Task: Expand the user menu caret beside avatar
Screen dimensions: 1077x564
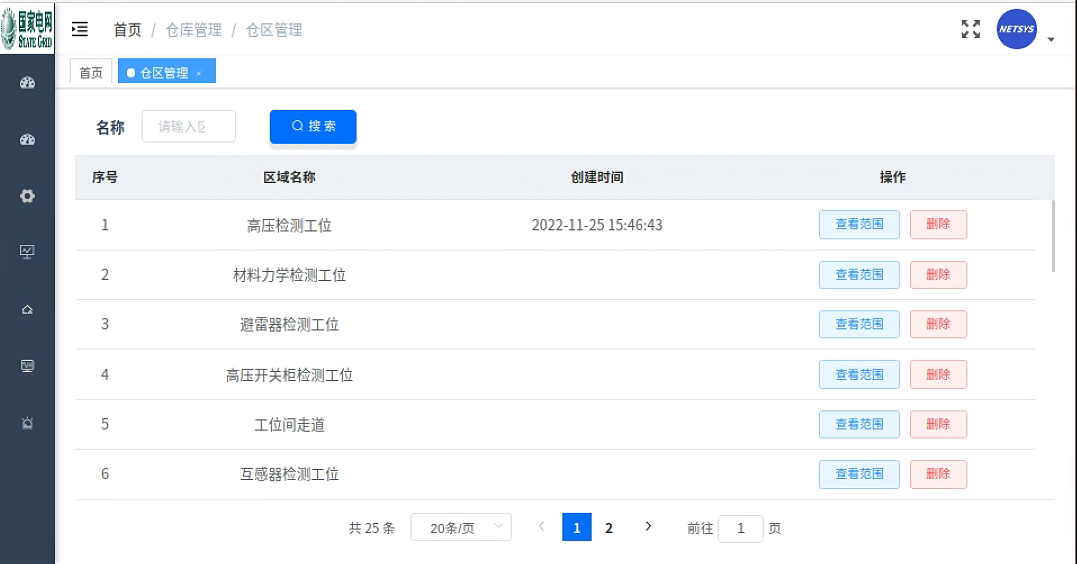Action: [x=1051, y=40]
